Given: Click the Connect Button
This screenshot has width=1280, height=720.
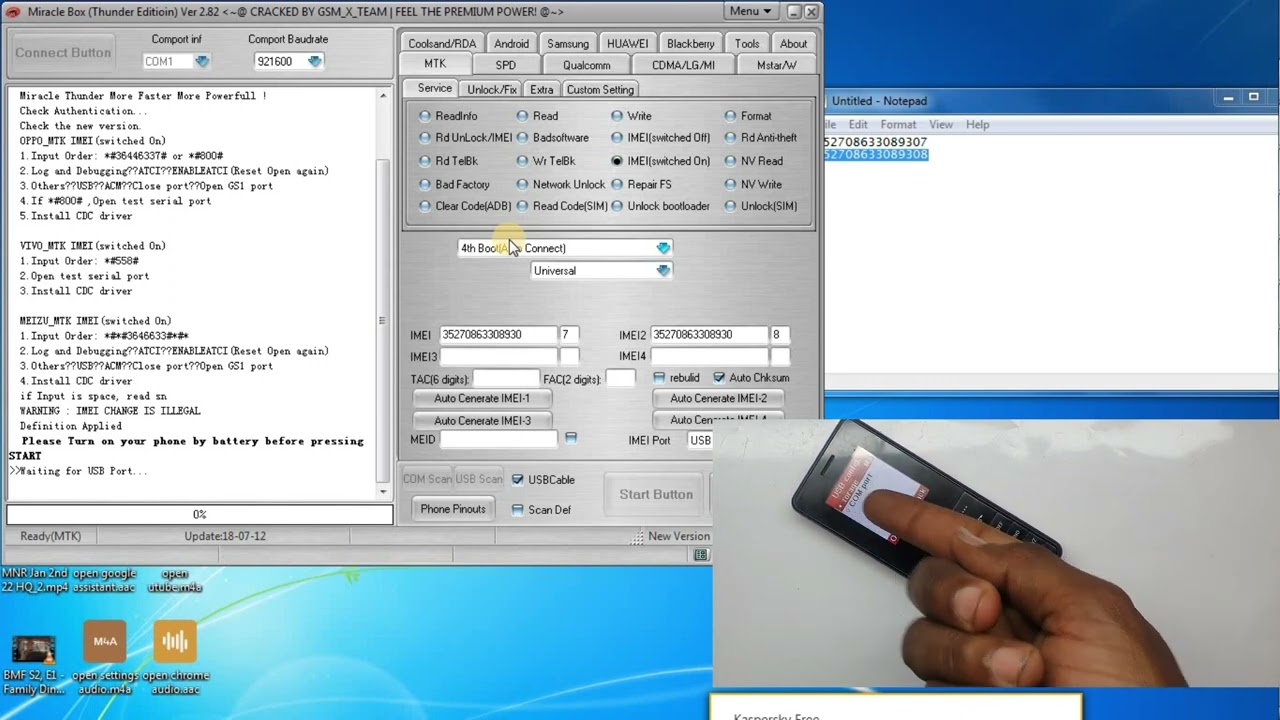Looking at the screenshot, I should tap(63, 52).
